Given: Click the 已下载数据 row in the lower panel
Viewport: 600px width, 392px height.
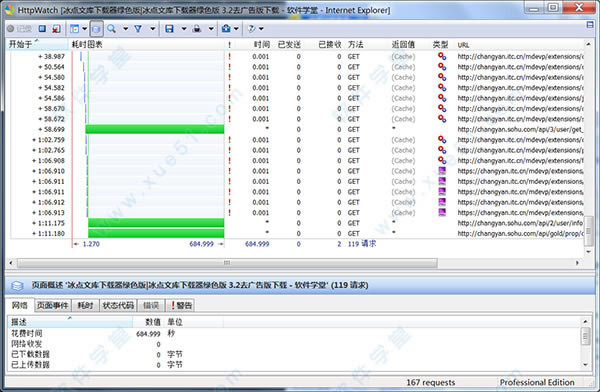Looking at the screenshot, I should pyautogui.click(x=294, y=354).
